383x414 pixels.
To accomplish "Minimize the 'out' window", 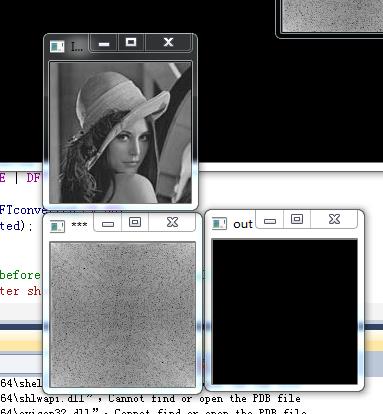I will click(270, 220).
